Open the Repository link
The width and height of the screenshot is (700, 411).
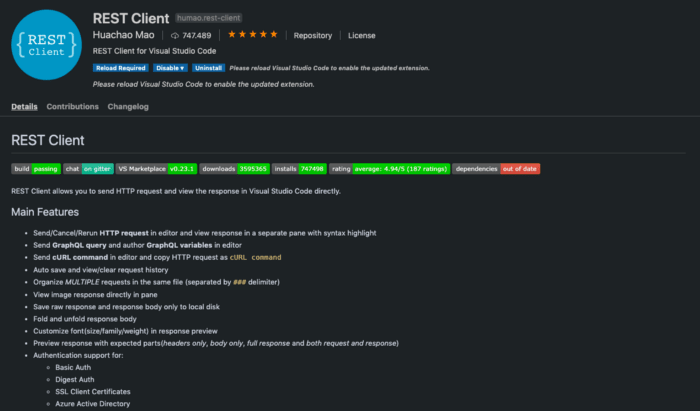pos(312,36)
